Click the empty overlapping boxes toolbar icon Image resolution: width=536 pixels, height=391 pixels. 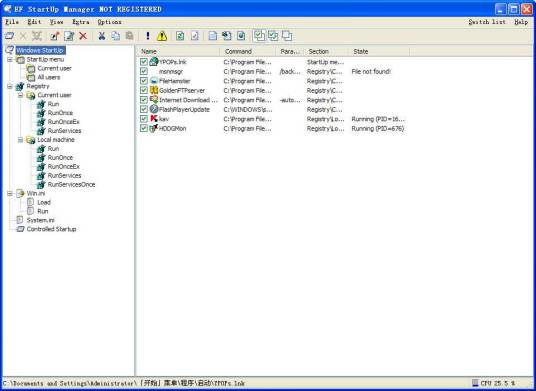pos(287,36)
